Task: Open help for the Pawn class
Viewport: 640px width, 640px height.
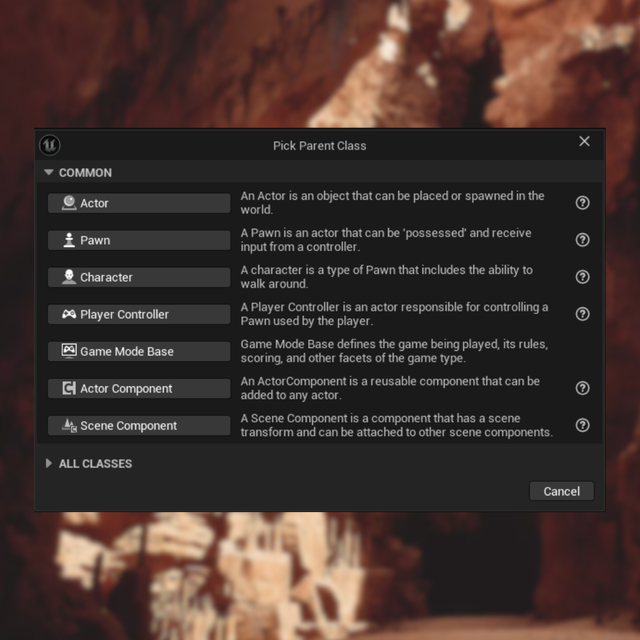Action: pyautogui.click(x=582, y=240)
